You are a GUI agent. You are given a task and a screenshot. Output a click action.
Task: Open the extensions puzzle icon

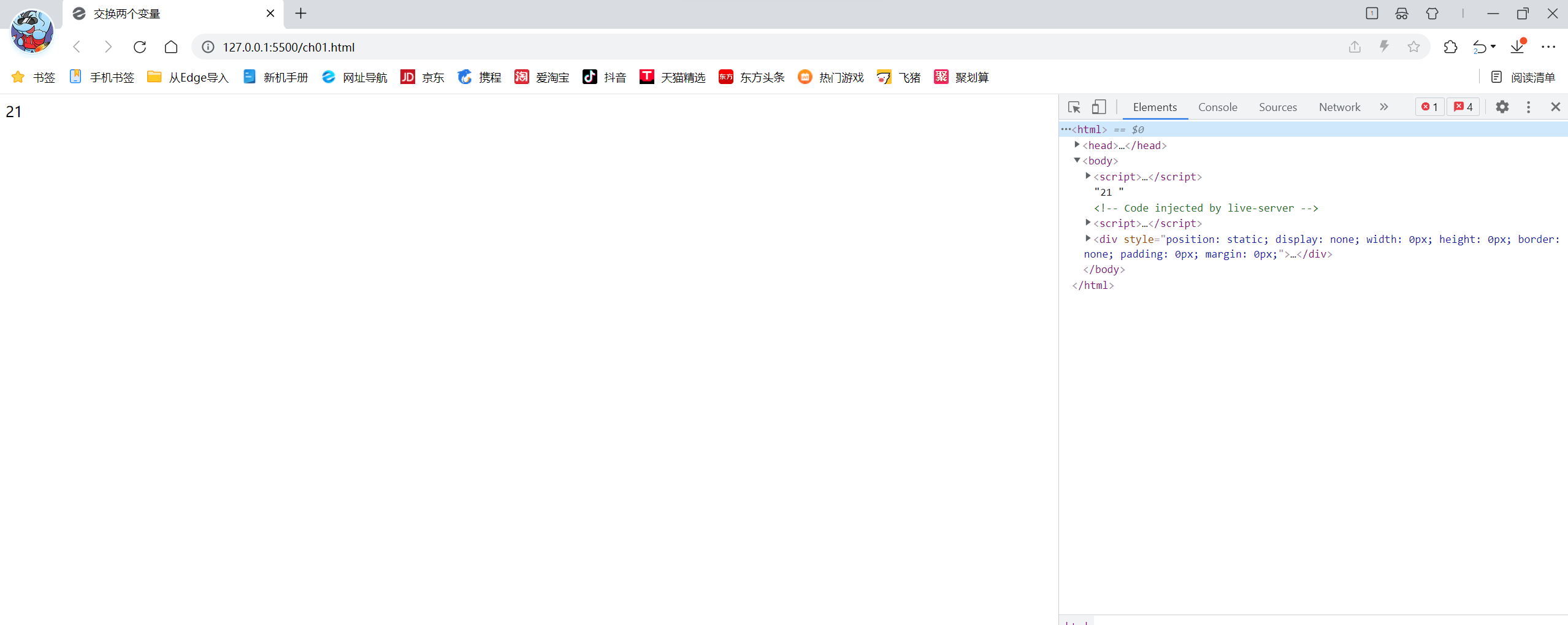click(x=1450, y=47)
